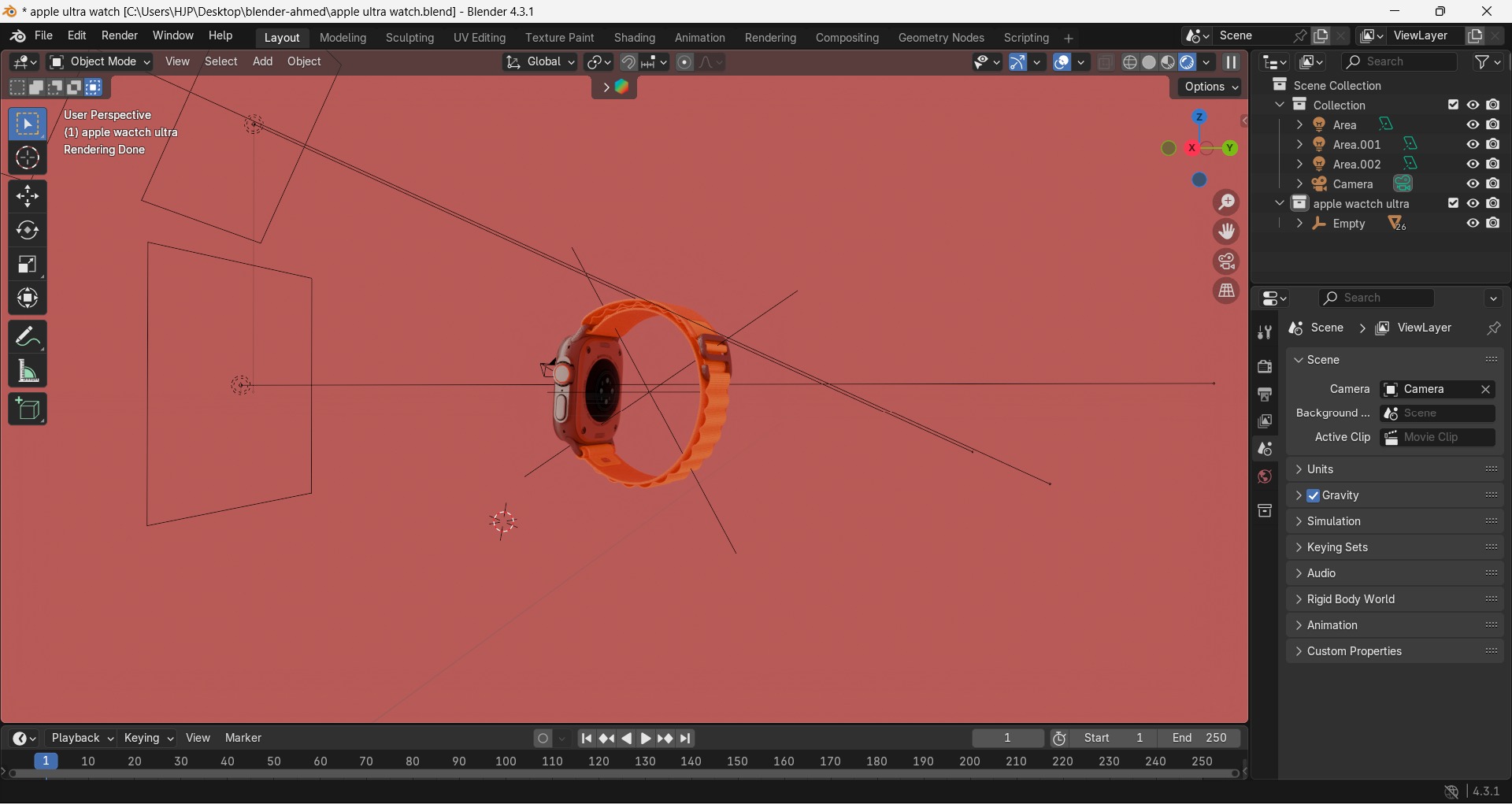Open the timeline Keying menu
Image resolution: width=1512 pixels, height=804 pixels.
pos(149,739)
